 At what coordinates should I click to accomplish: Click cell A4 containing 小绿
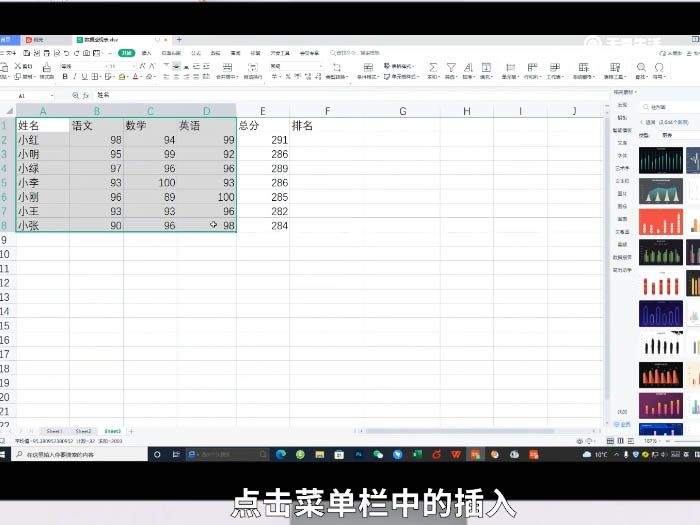(x=43, y=168)
